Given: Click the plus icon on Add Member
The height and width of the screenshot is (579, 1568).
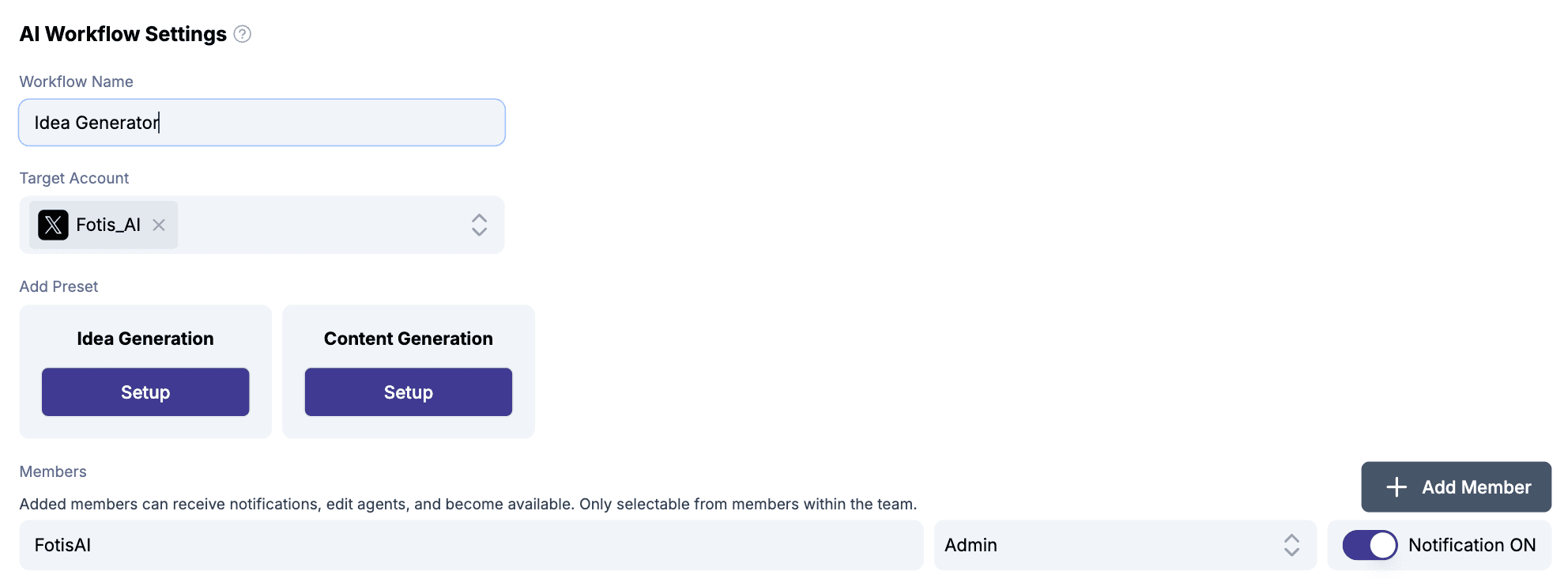Looking at the screenshot, I should pos(1396,487).
